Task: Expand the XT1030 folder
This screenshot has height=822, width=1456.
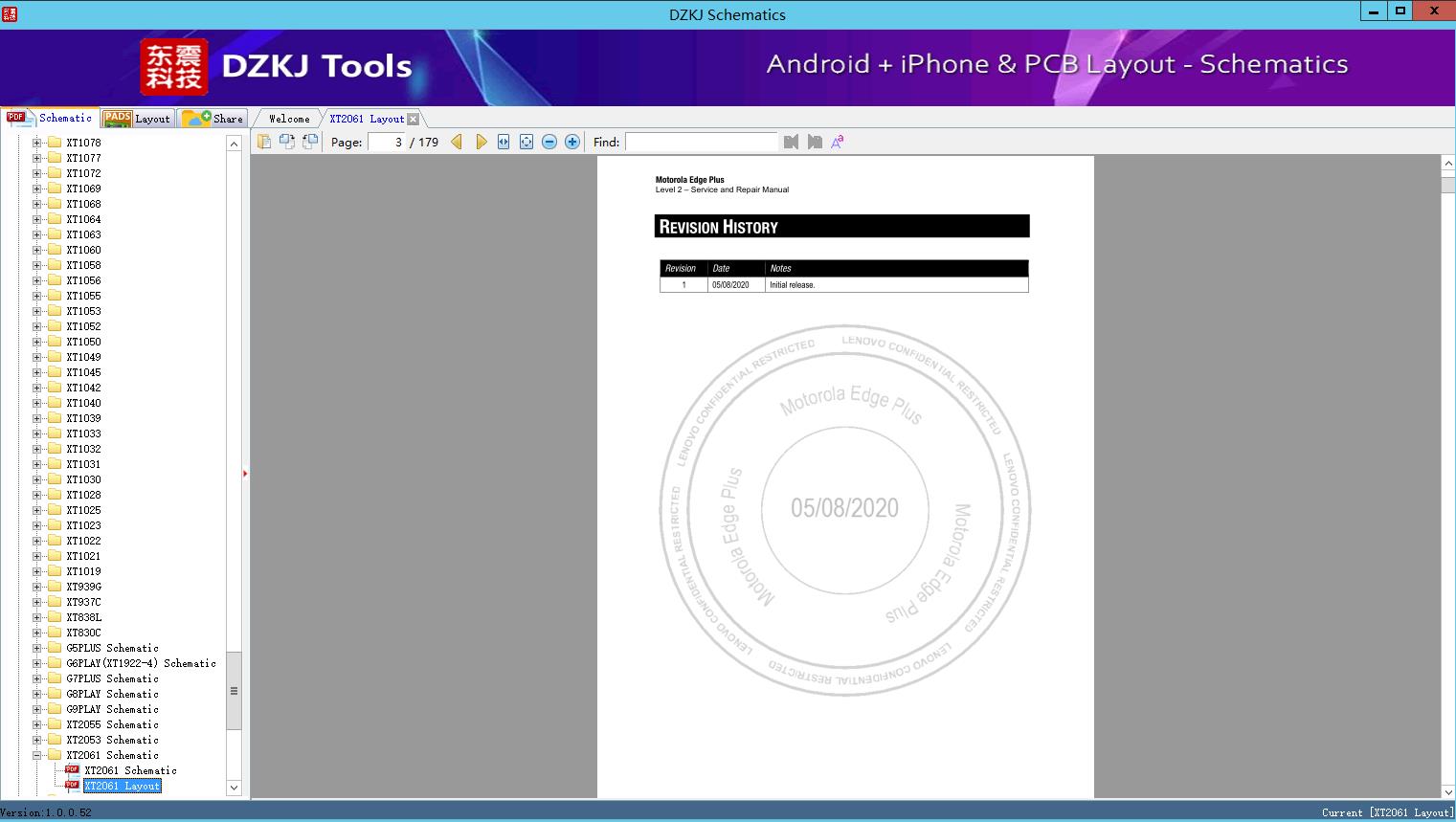Action: (36, 479)
